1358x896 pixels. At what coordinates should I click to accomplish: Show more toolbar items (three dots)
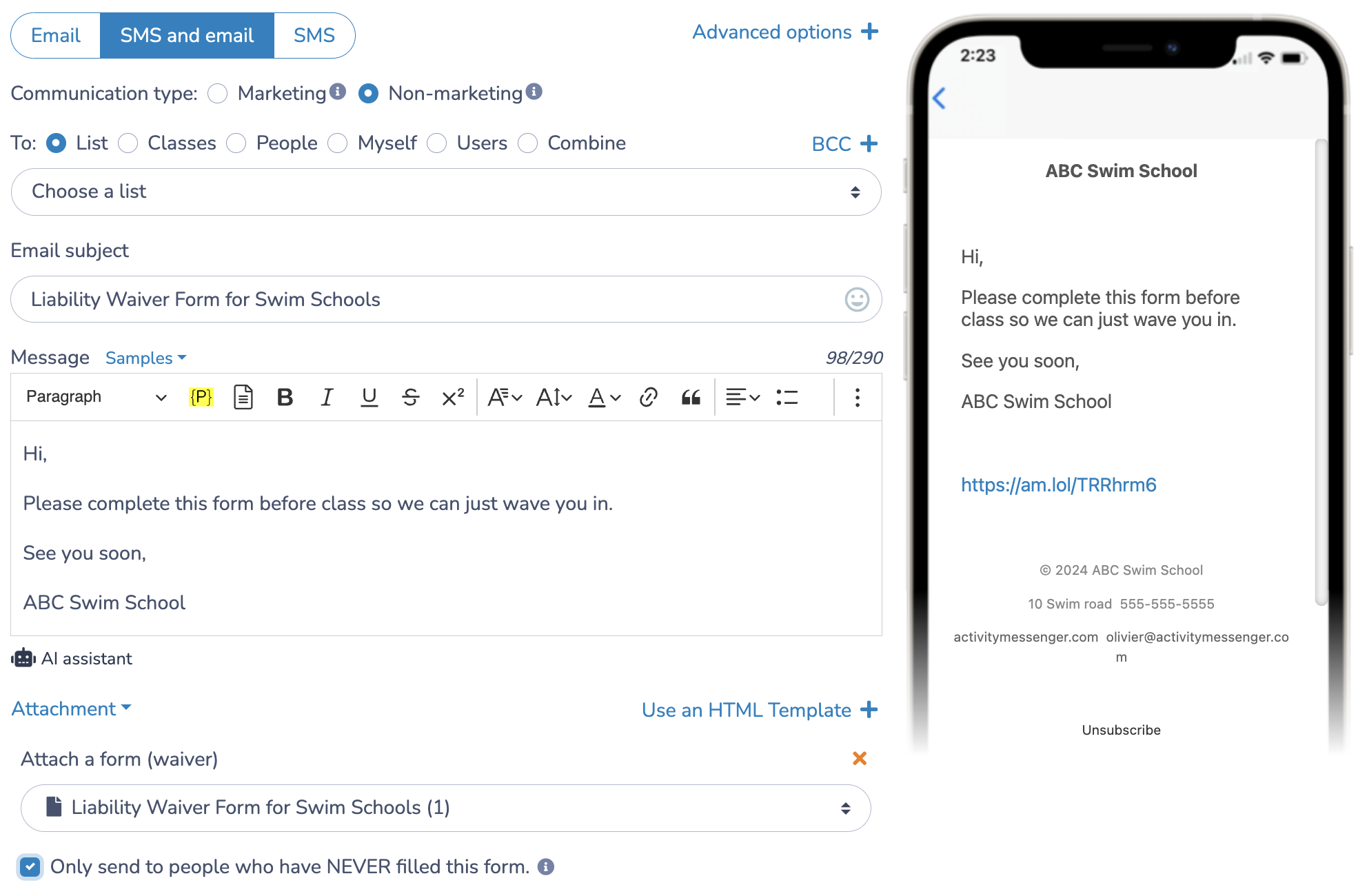pyautogui.click(x=858, y=397)
